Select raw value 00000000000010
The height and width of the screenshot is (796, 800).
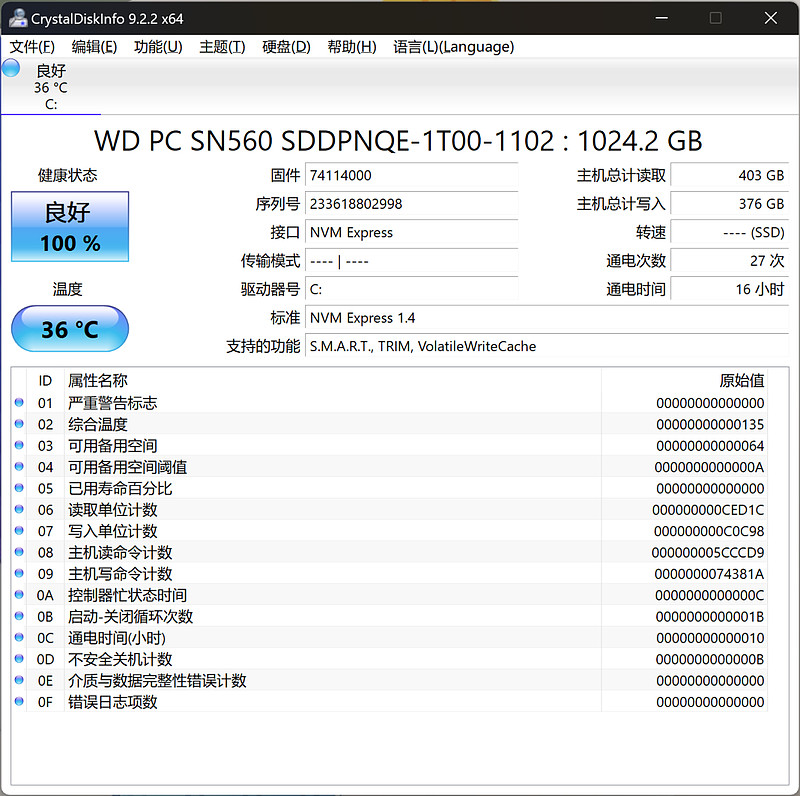tap(710, 638)
